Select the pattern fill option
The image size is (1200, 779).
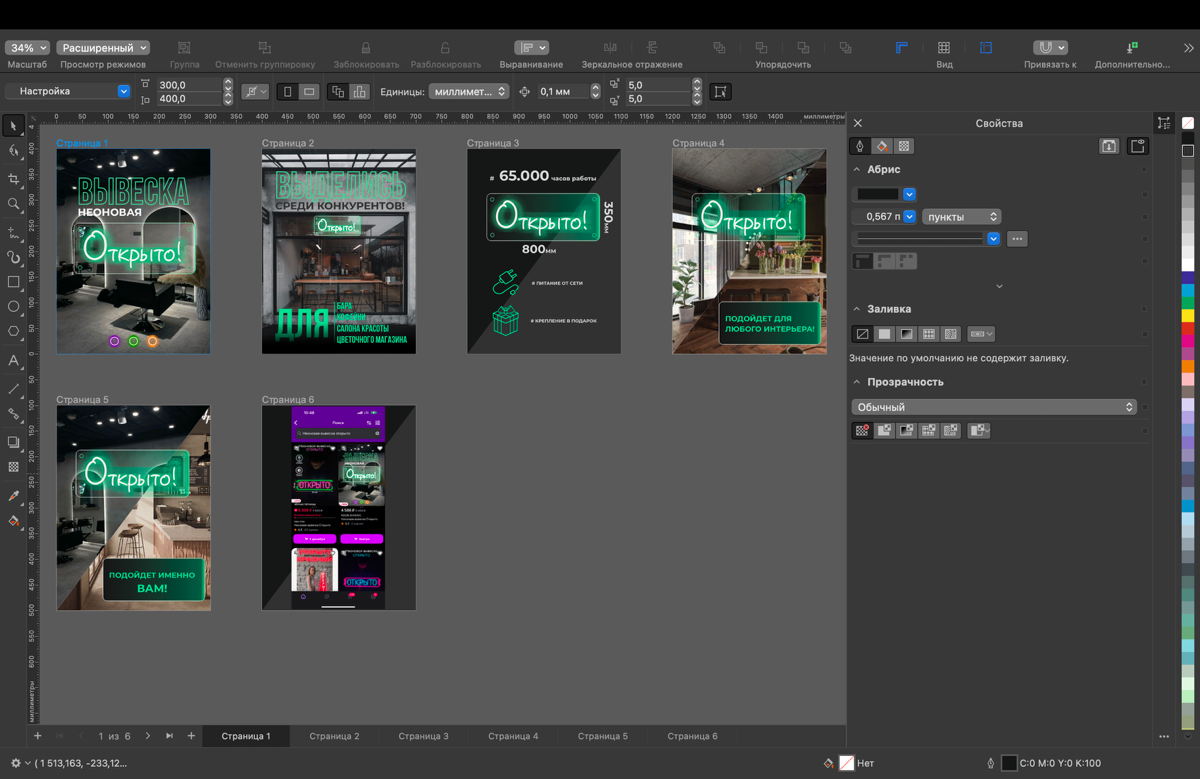click(928, 334)
